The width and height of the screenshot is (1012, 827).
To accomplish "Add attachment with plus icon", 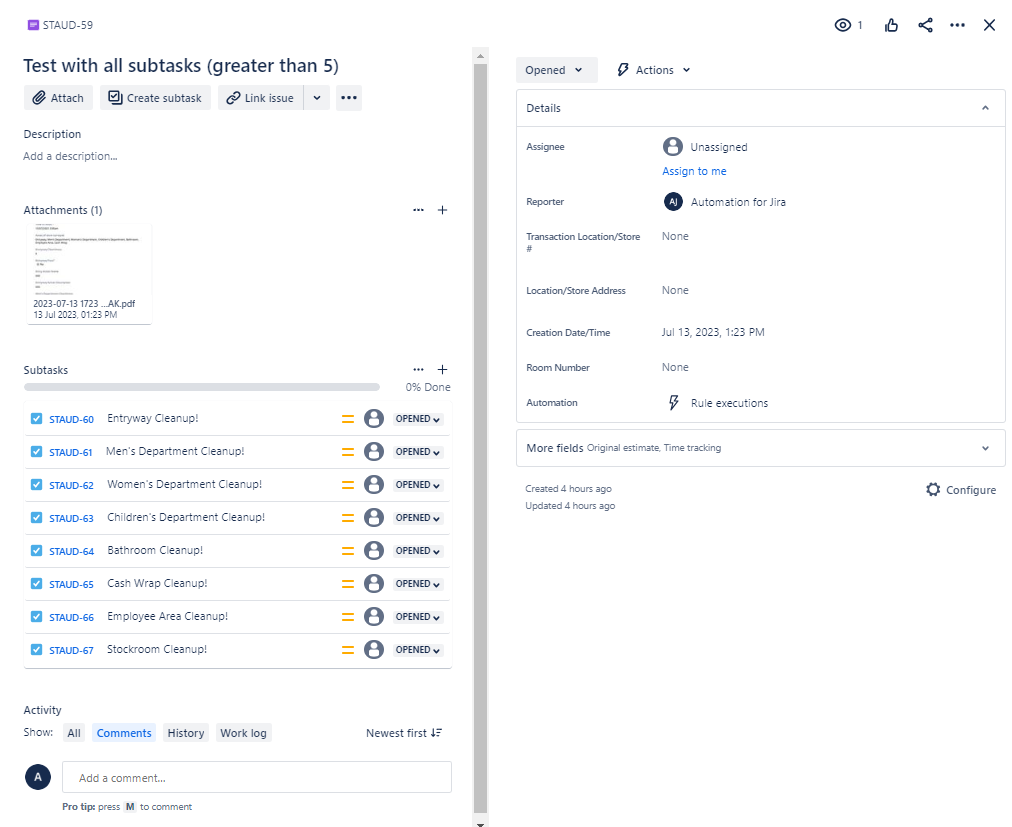I will pos(442,210).
